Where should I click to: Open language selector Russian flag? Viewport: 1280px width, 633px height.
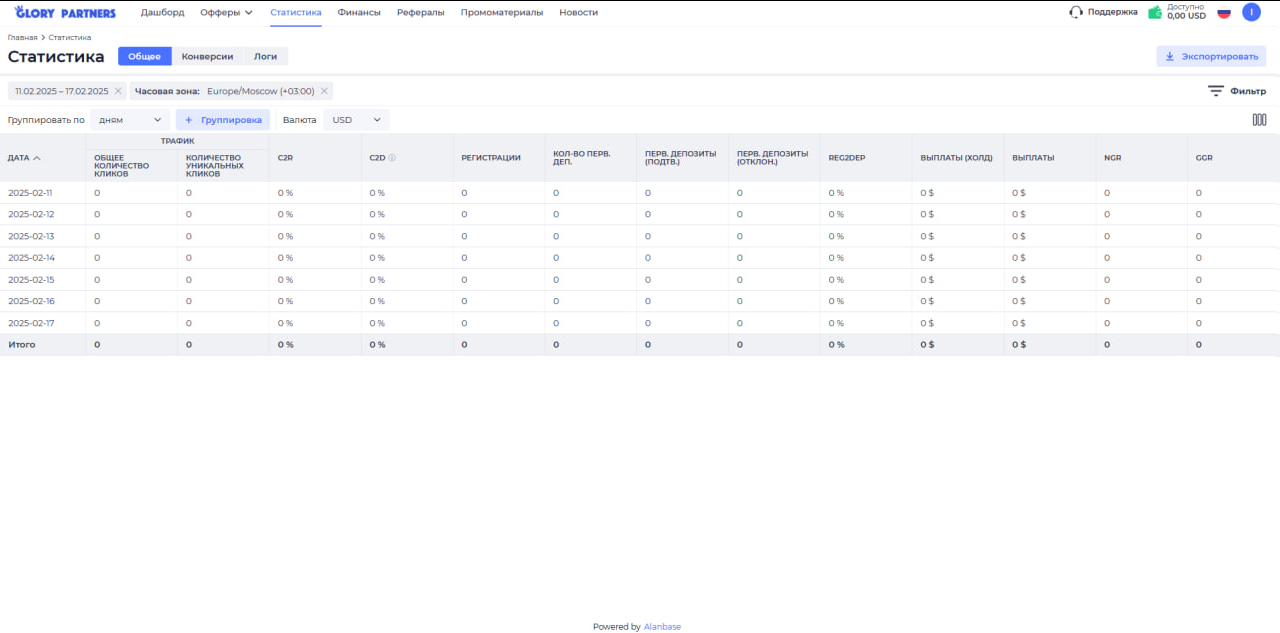coord(1223,13)
